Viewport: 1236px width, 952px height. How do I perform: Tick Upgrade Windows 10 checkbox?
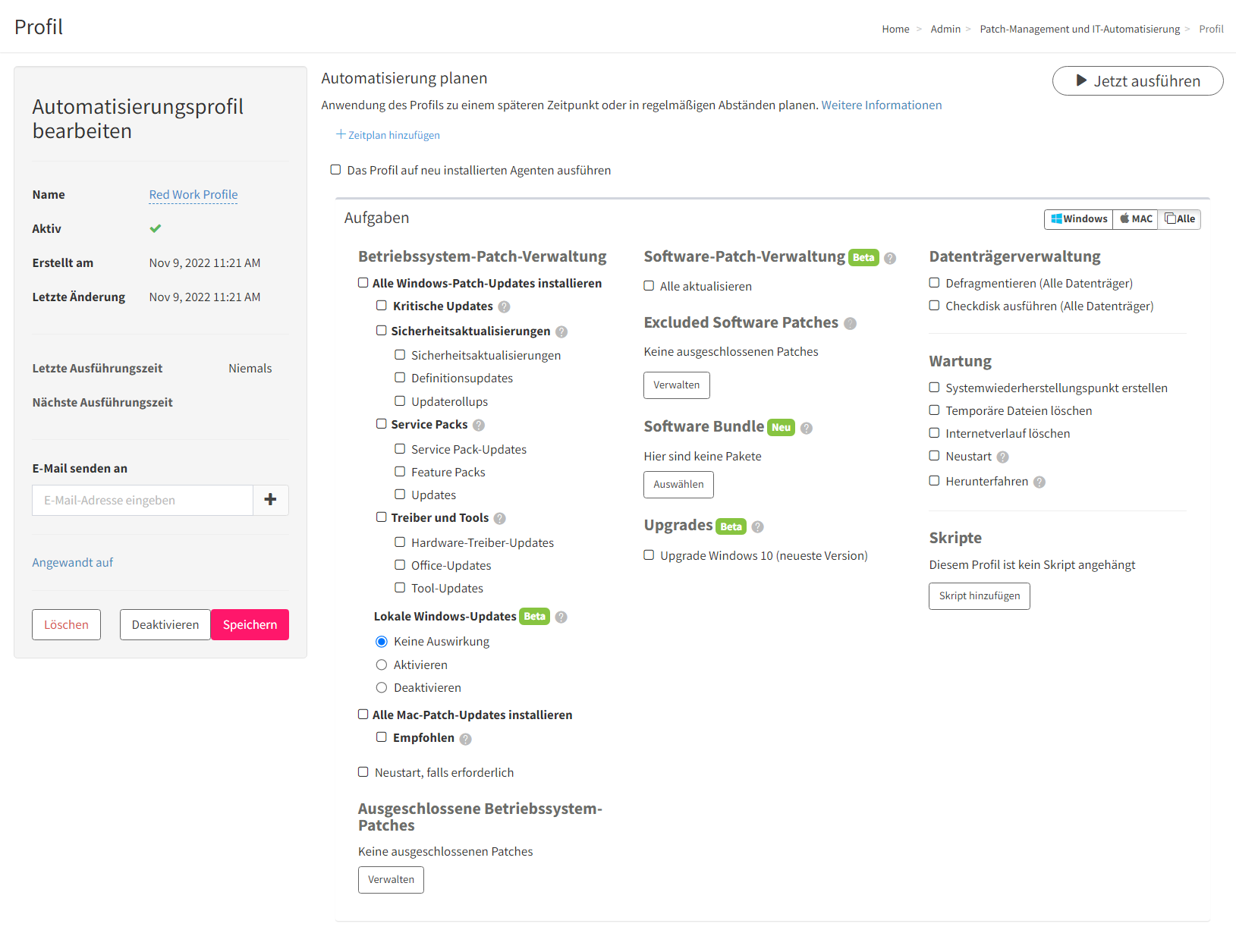coord(649,555)
